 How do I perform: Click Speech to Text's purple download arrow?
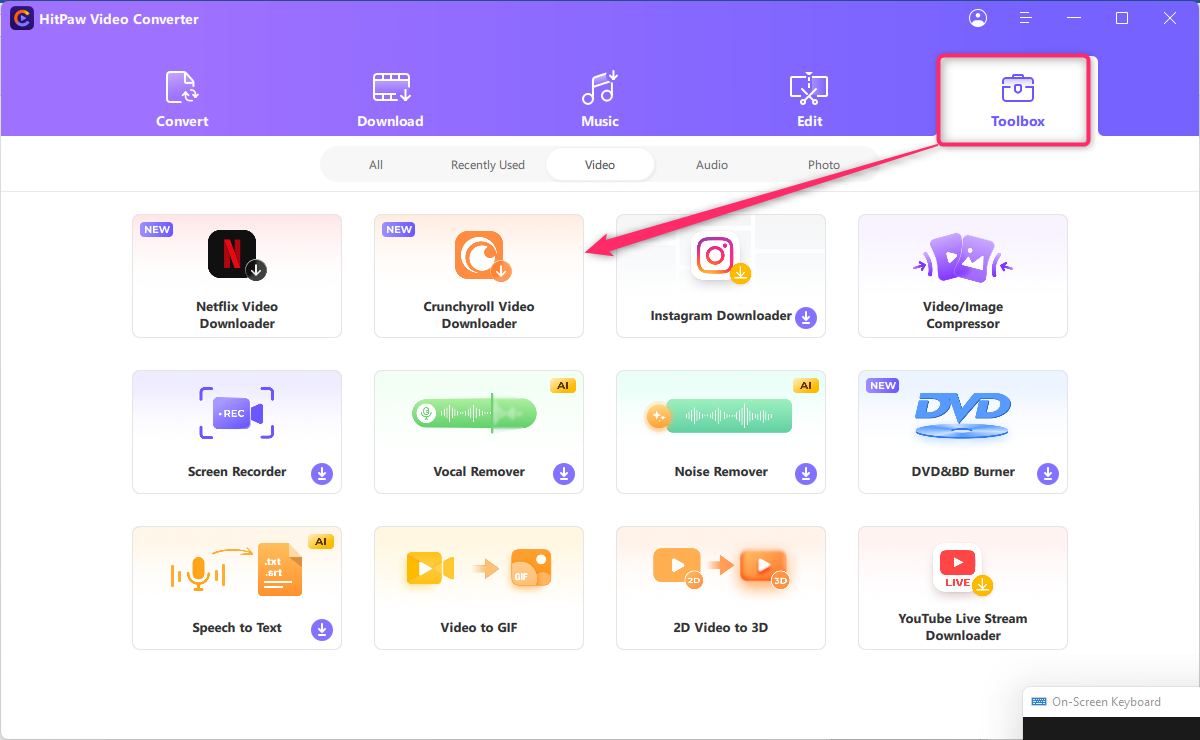[x=322, y=629]
